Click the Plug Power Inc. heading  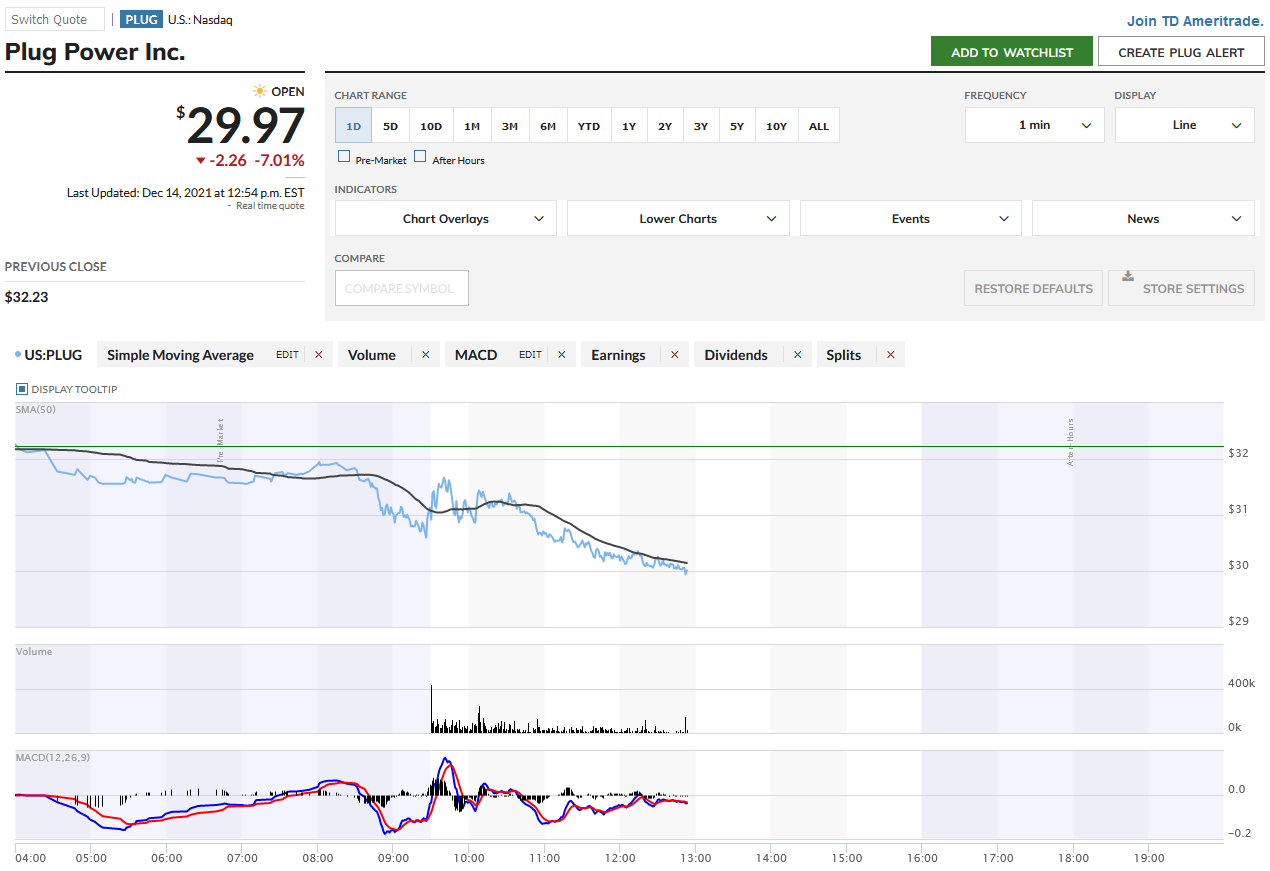coord(95,52)
